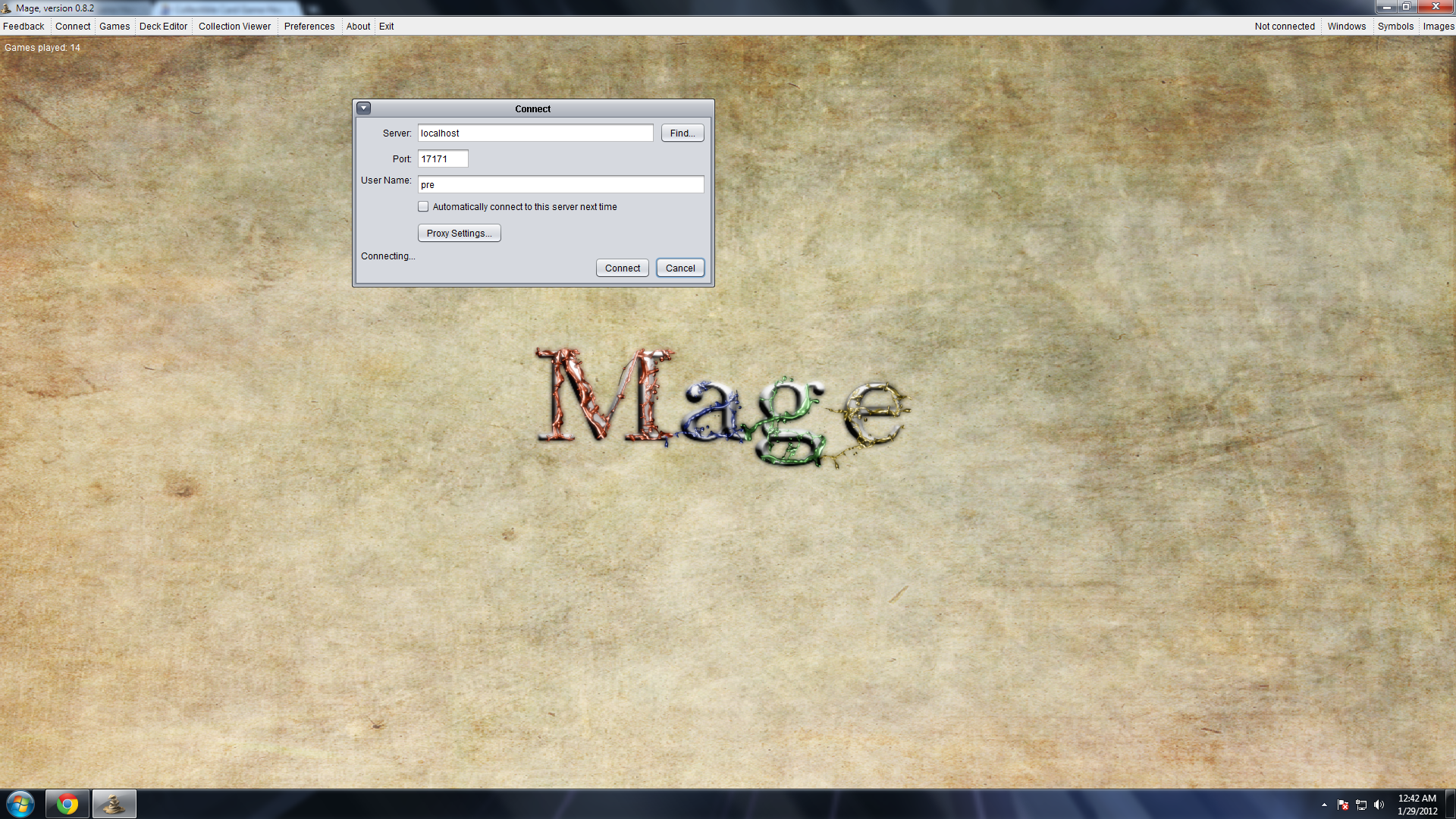1456x819 pixels.
Task: Open the Collection Viewer
Action: pos(234,26)
